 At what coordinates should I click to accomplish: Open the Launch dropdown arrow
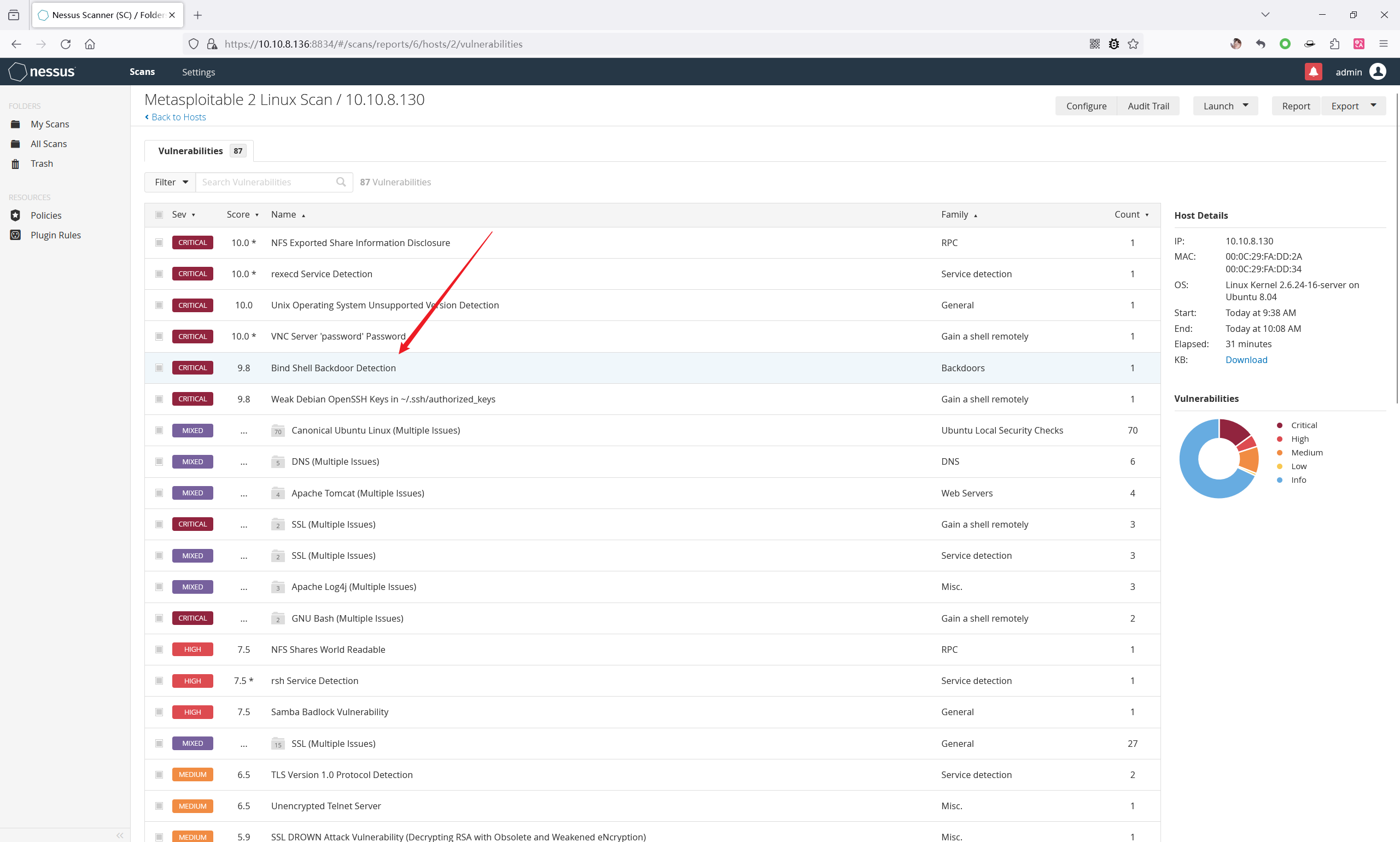(1245, 106)
